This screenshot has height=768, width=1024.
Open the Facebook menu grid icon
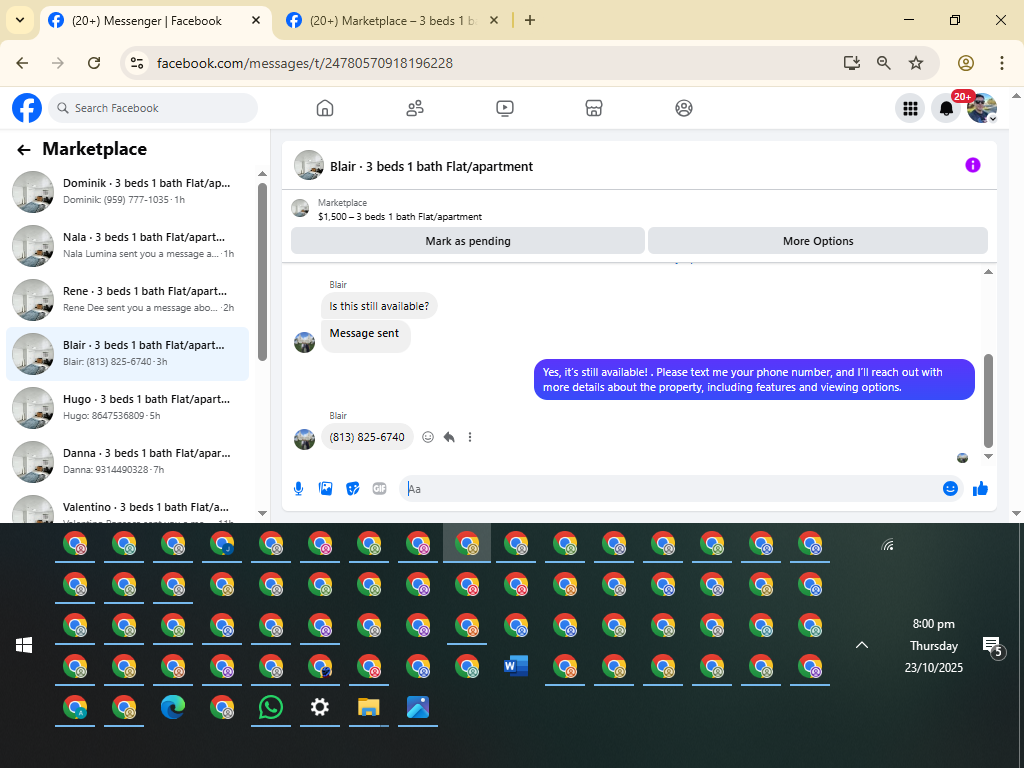coord(910,108)
